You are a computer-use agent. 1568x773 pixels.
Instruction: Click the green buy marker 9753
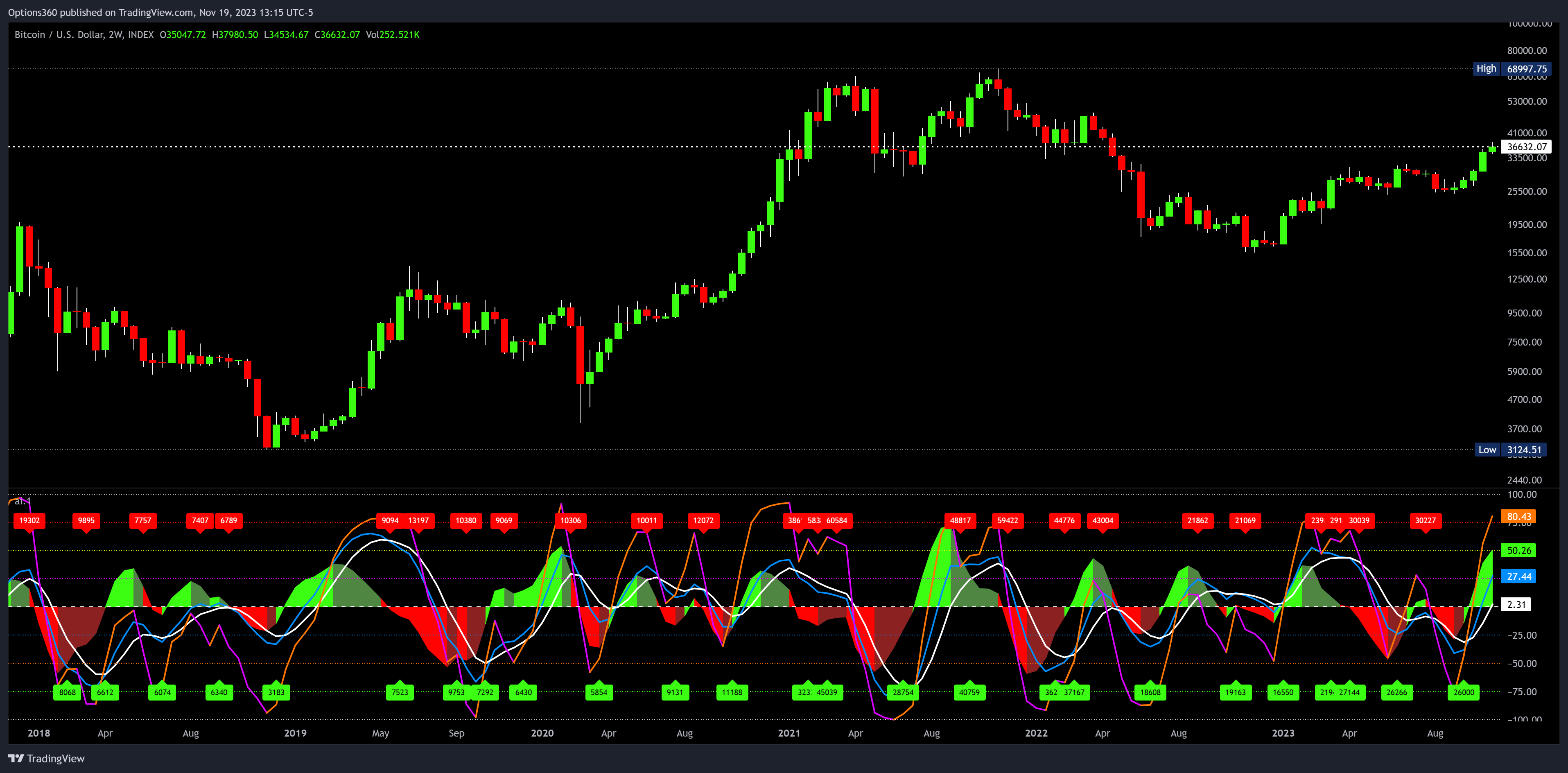point(456,692)
